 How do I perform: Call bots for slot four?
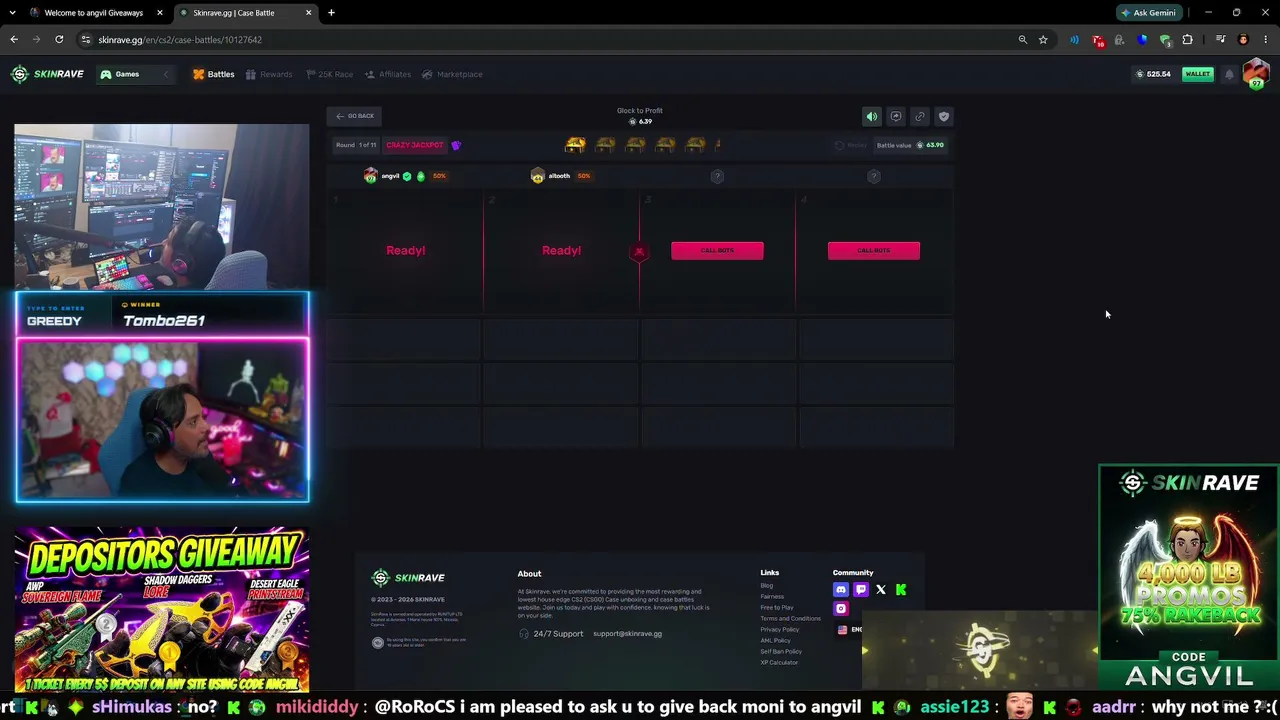[x=874, y=250]
